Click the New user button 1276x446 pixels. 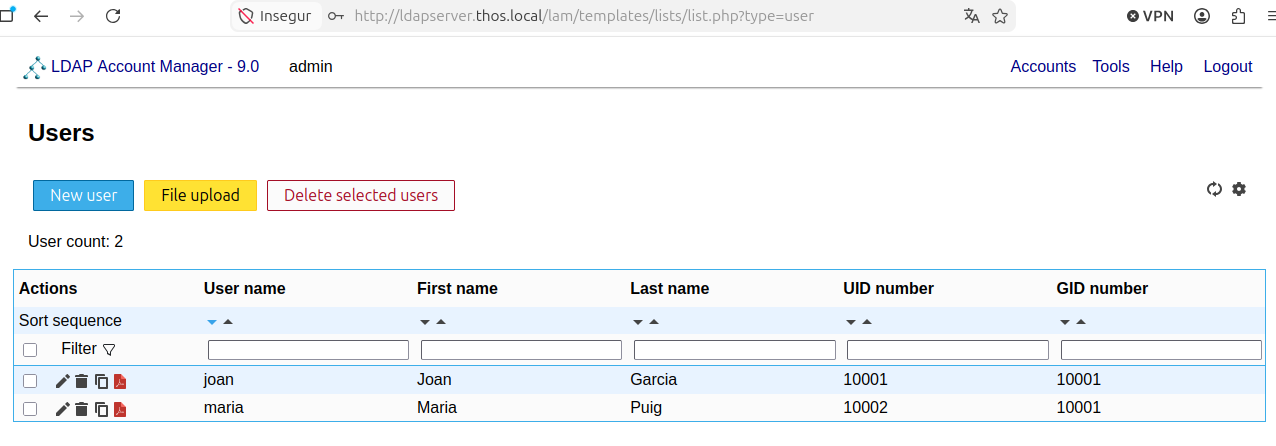pyautogui.click(x=83, y=196)
